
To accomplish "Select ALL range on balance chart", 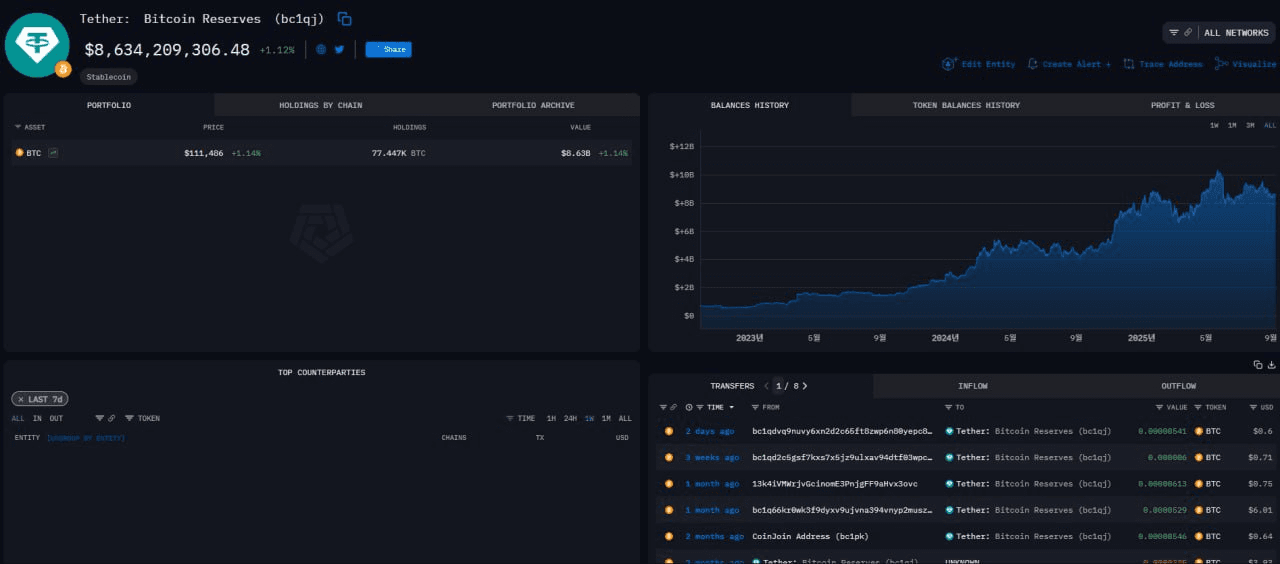I will click(1270, 125).
